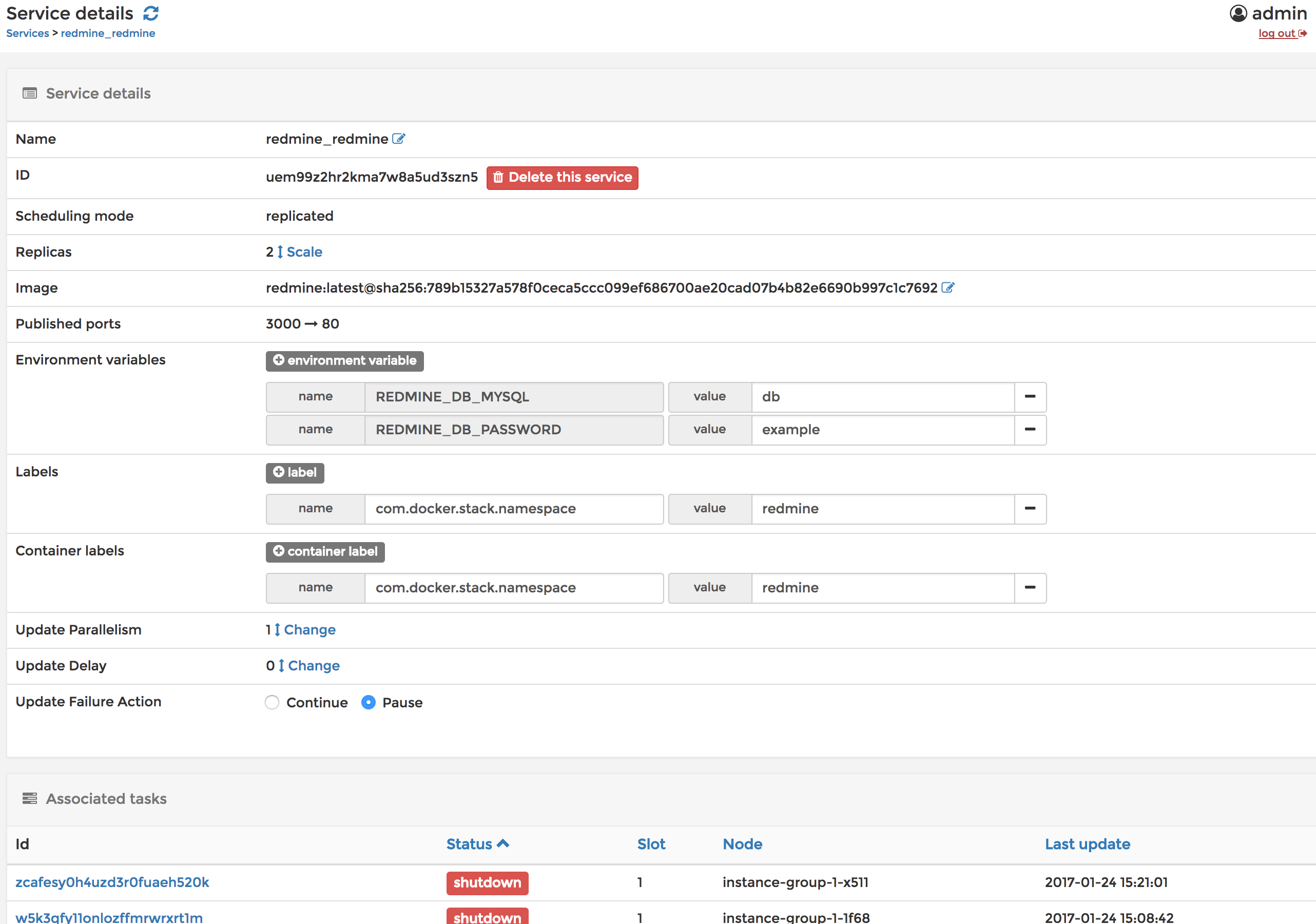Select the Continue failure action

272,702
